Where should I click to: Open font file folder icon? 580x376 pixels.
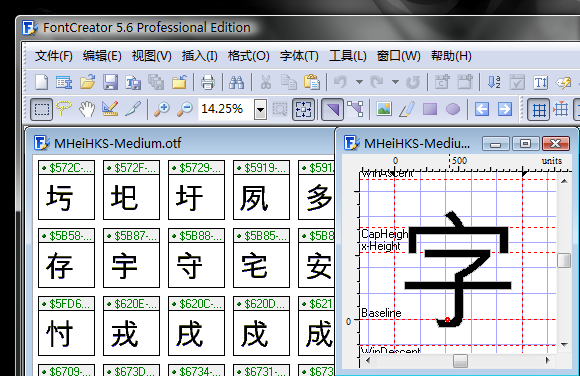coord(88,82)
